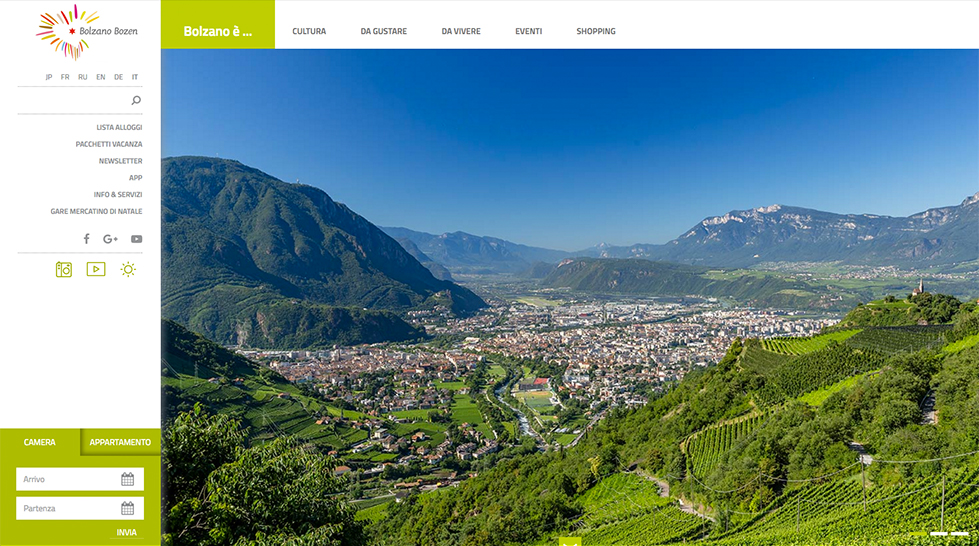Open the green video player icon
The image size is (979, 546).
pos(96,269)
